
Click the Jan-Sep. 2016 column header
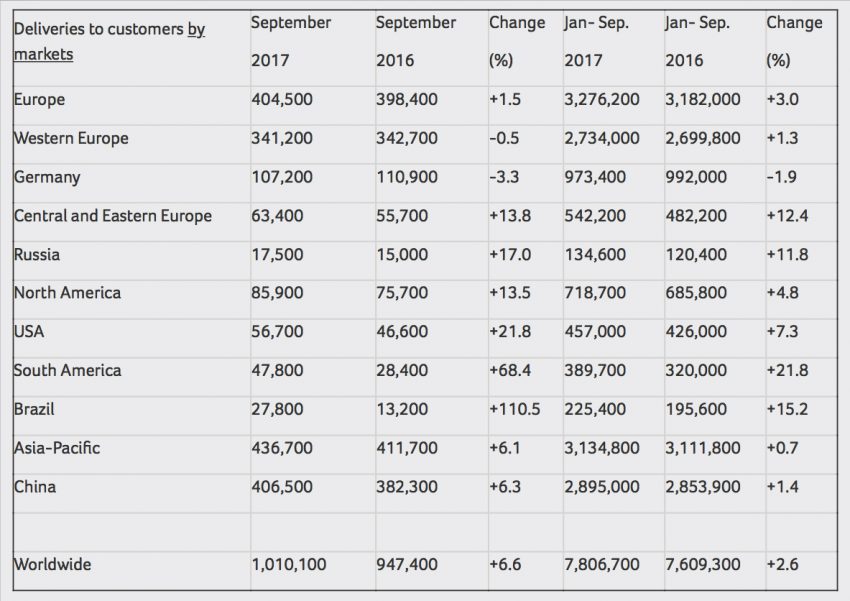point(698,42)
